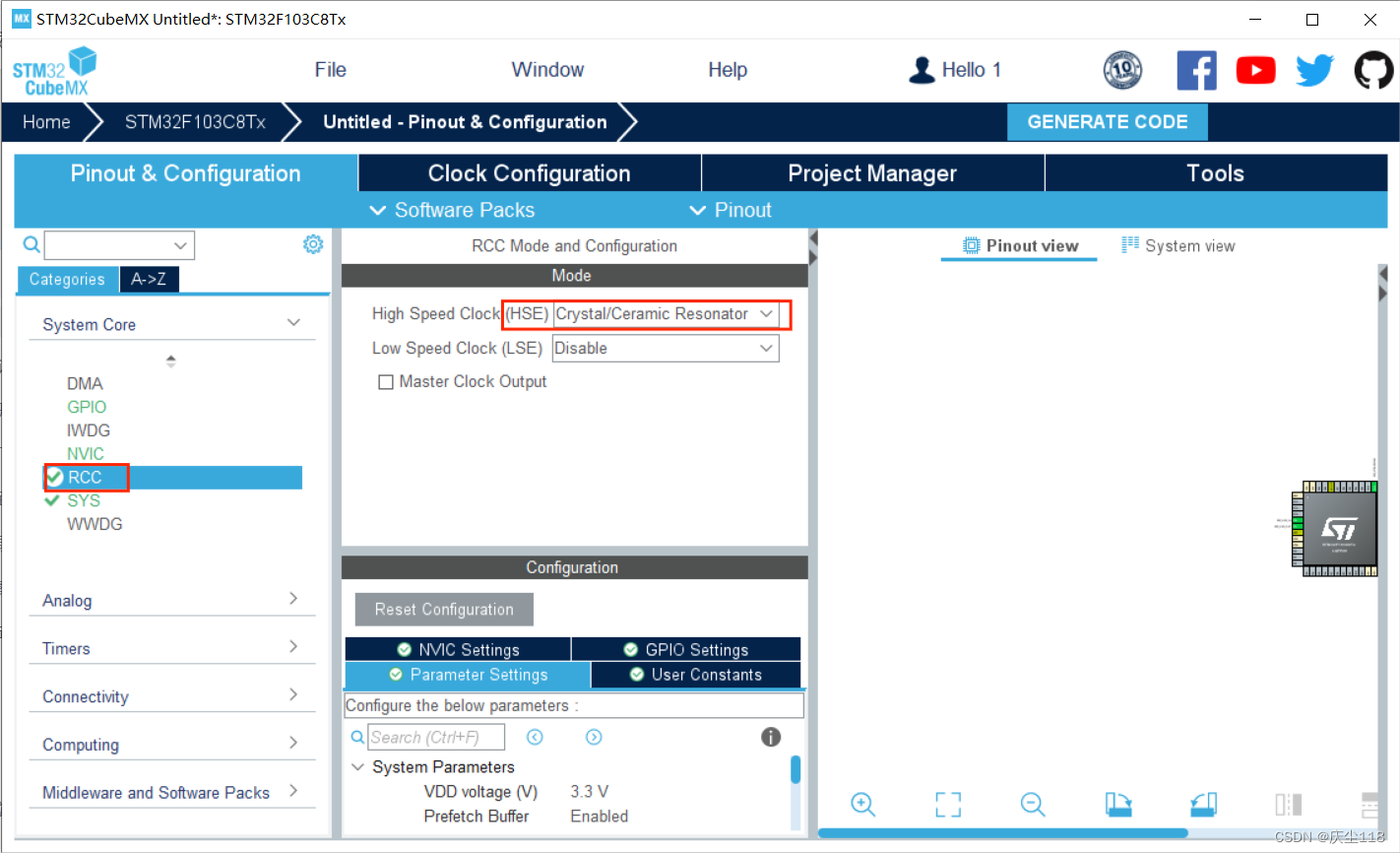Click the GENERATE CODE button
Screen dimensions: 1400x853
(1108, 122)
